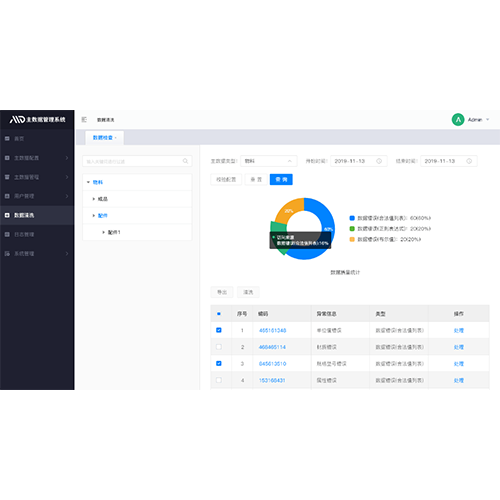
Task: Open start date clock icon
Action: 379,161
